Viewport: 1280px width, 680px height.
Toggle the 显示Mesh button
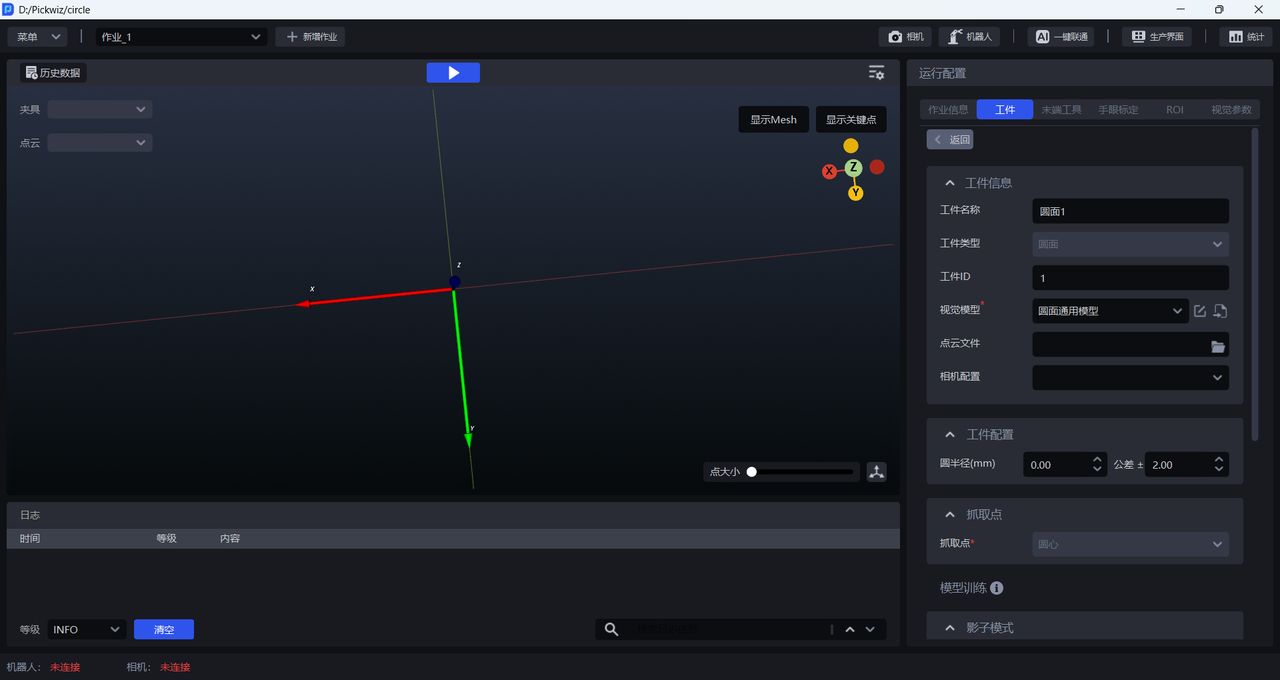(x=773, y=120)
